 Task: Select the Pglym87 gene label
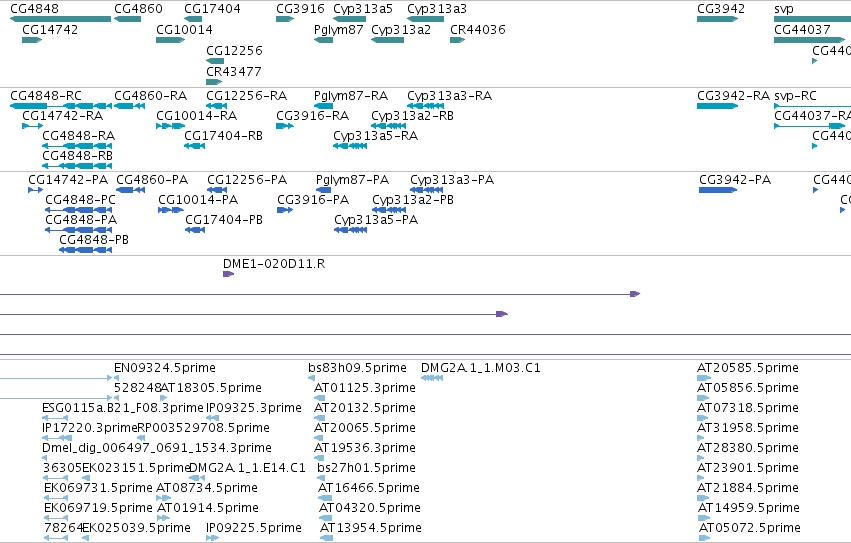(339, 30)
